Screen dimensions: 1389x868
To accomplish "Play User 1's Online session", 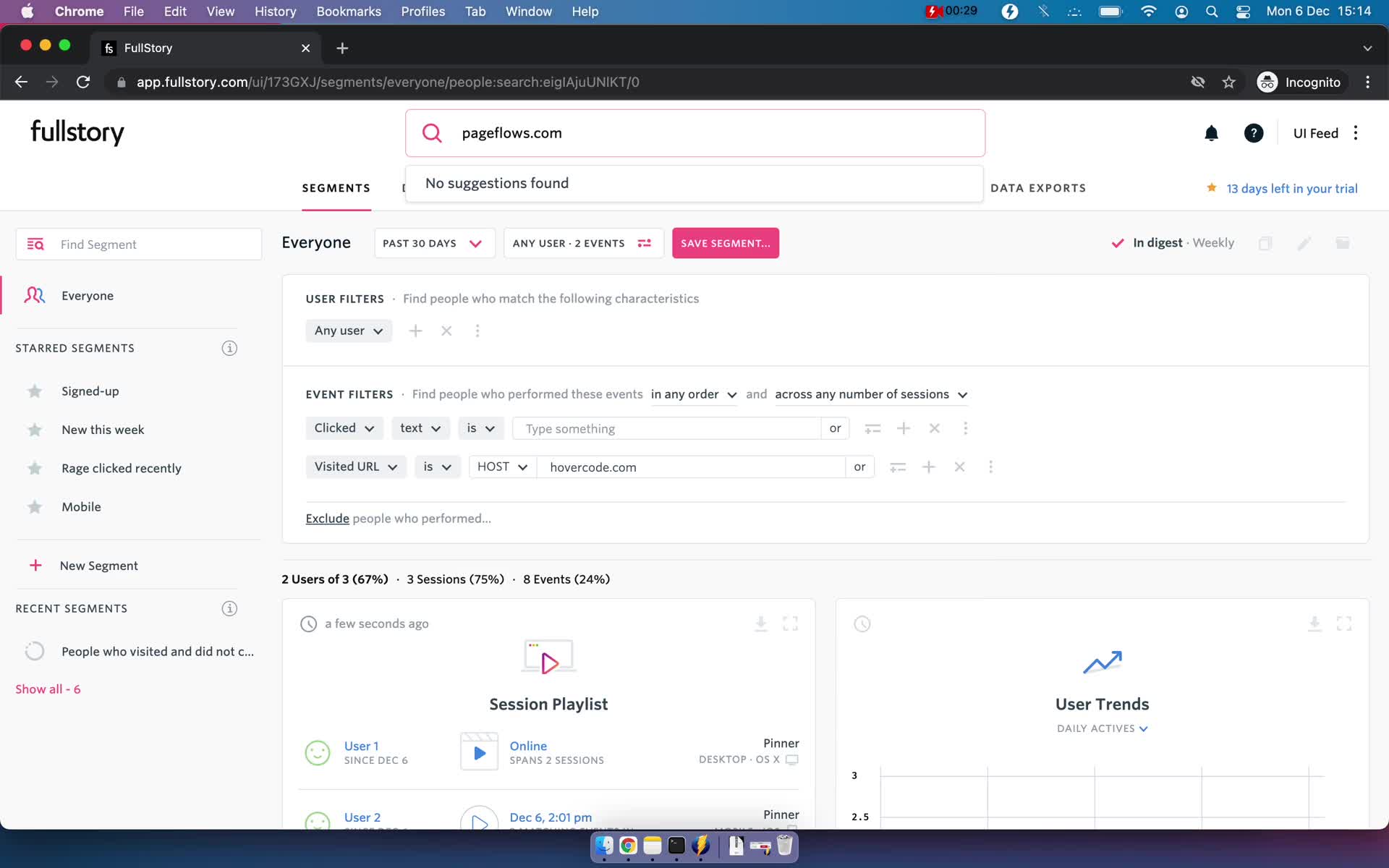I will click(x=479, y=752).
